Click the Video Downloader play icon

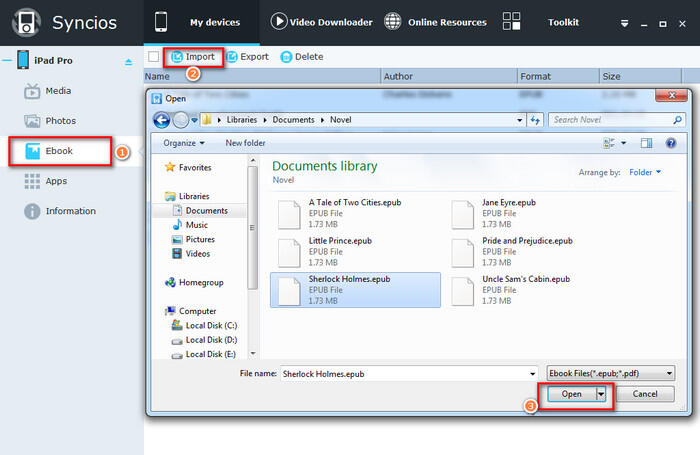point(279,21)
